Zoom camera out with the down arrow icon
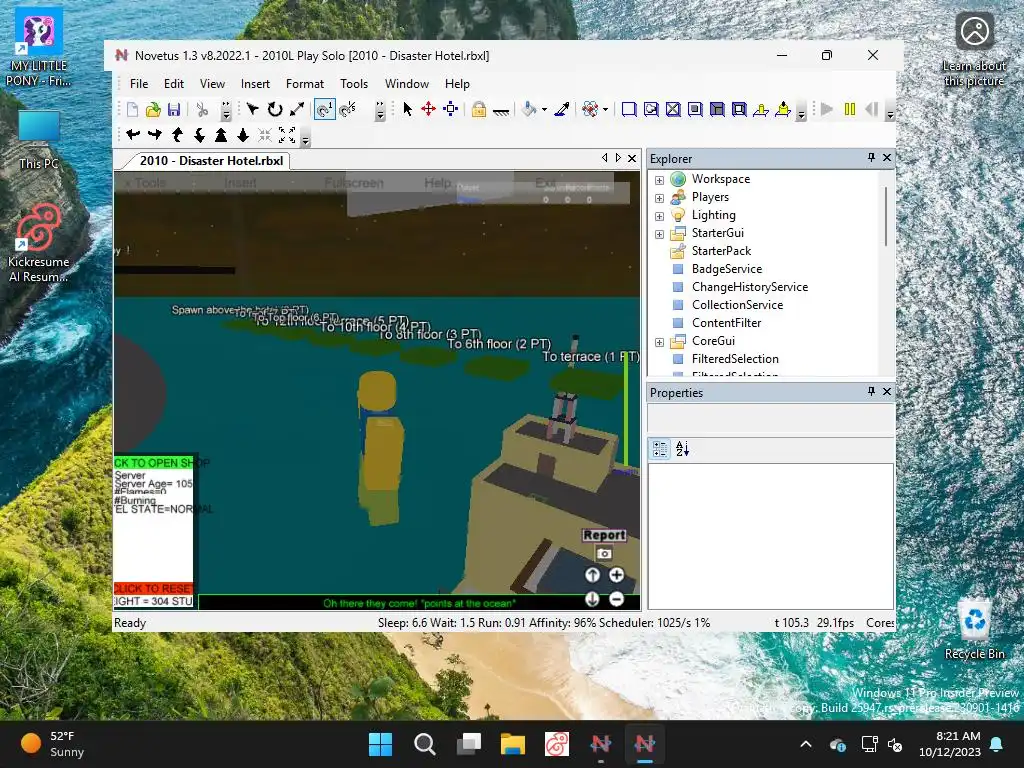Viewport: 1024px width, 768px height. 243,135
